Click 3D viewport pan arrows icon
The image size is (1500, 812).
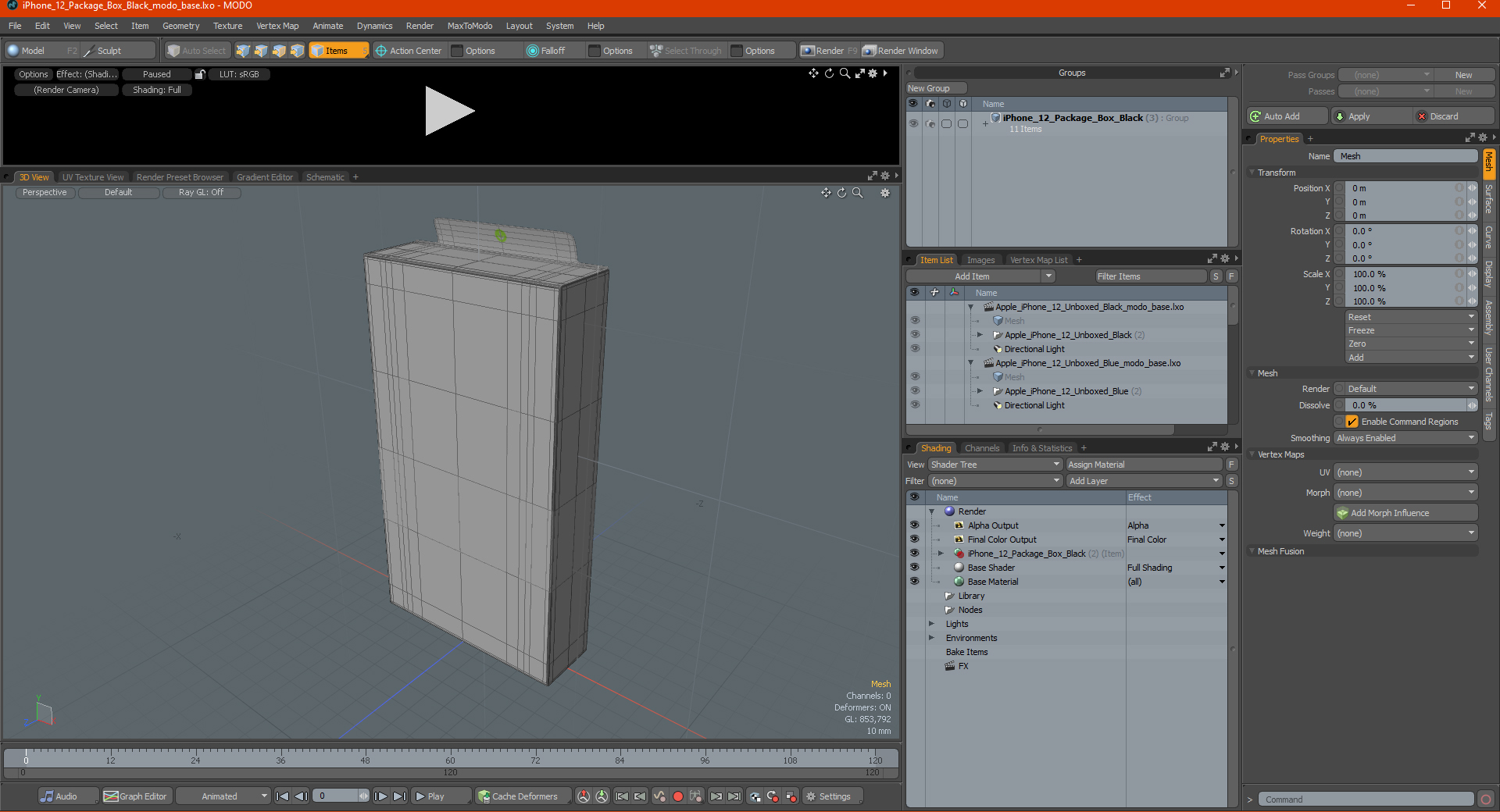point(826,193)
